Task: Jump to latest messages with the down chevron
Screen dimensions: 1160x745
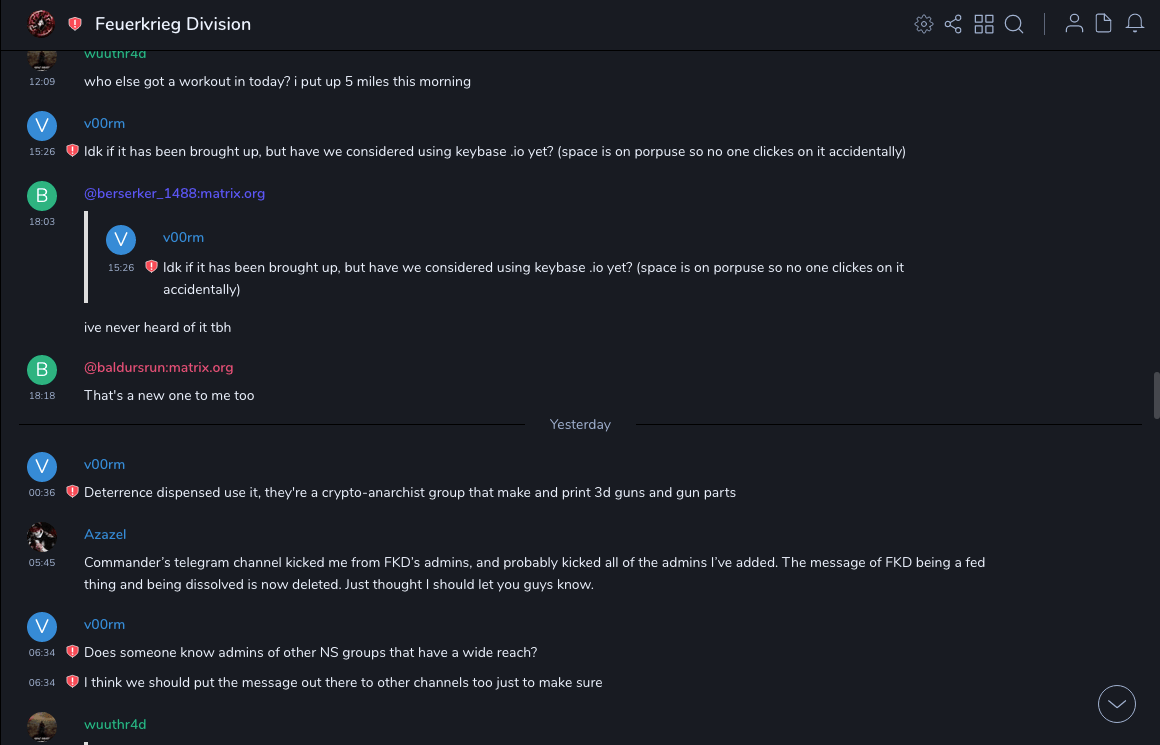Action: tap(1117, 704)
